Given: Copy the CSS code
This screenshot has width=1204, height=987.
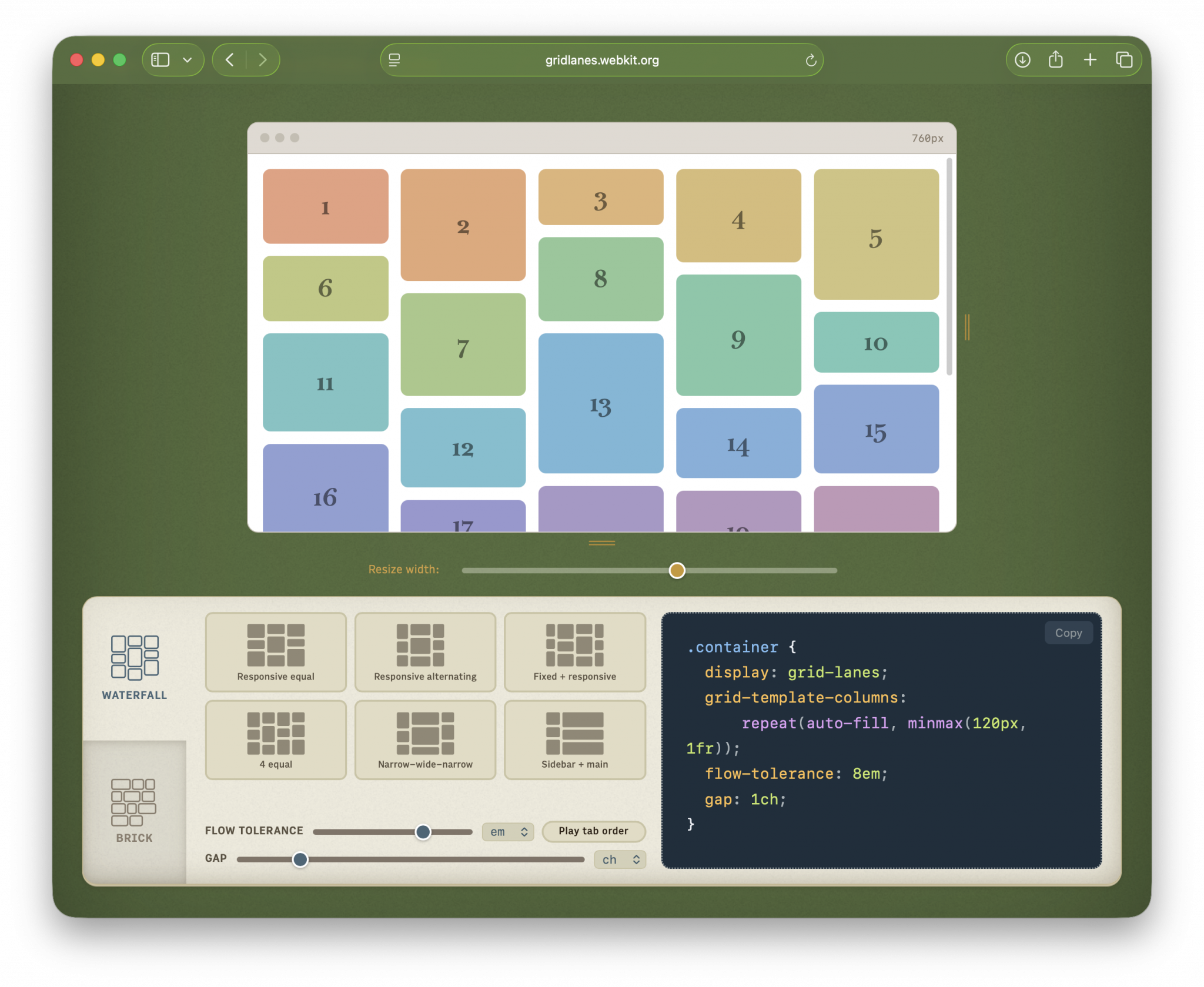Looking at the screenshot, I should (1068, 633).
